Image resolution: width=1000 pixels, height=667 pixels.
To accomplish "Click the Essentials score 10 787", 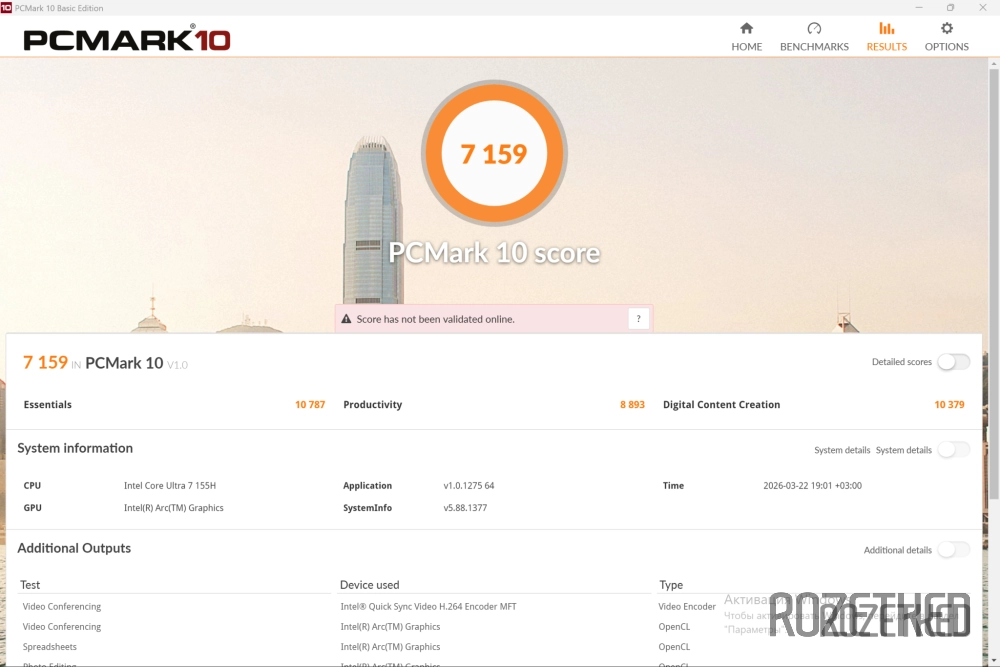I will pyautogui.click(x=309, y=405).
